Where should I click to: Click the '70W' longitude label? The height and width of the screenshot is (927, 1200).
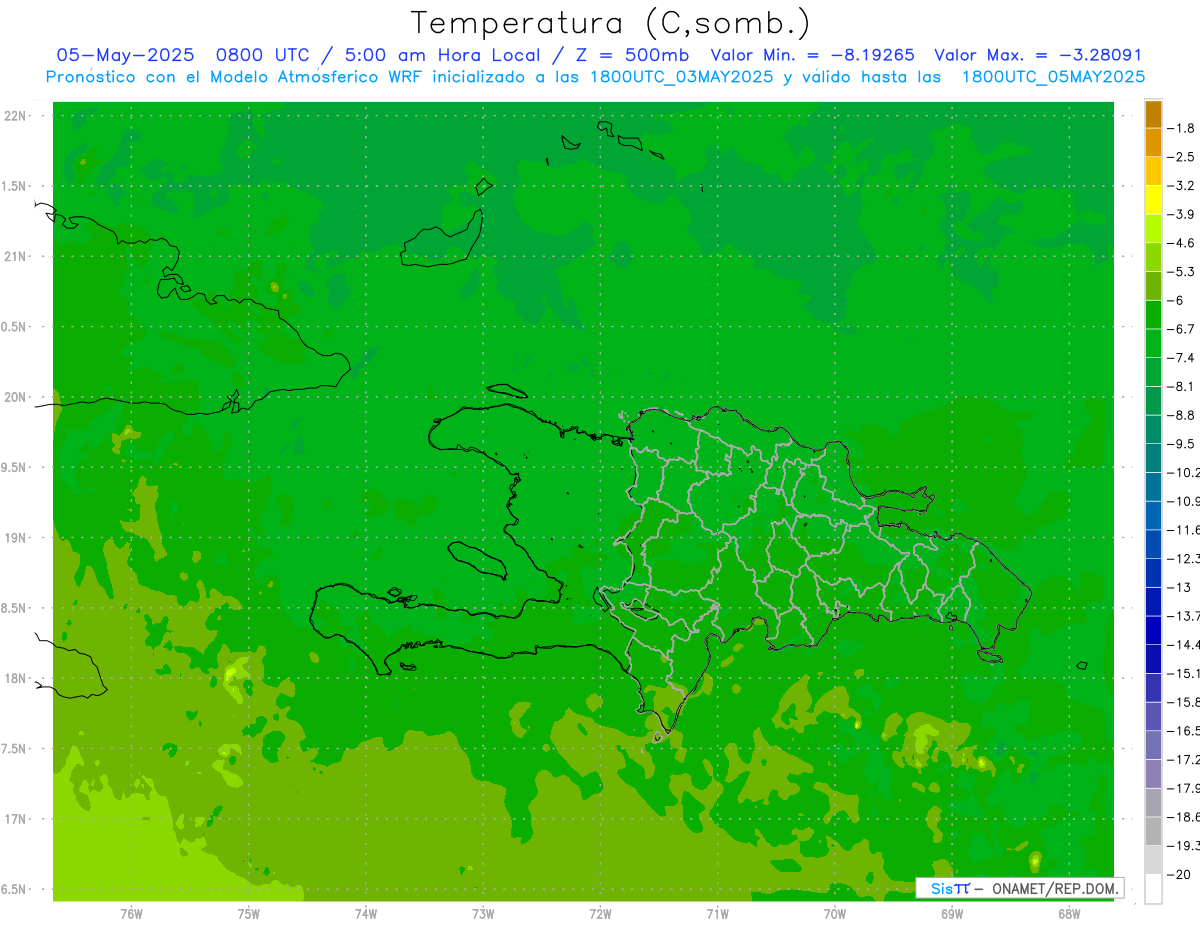[x=835, y=913]
